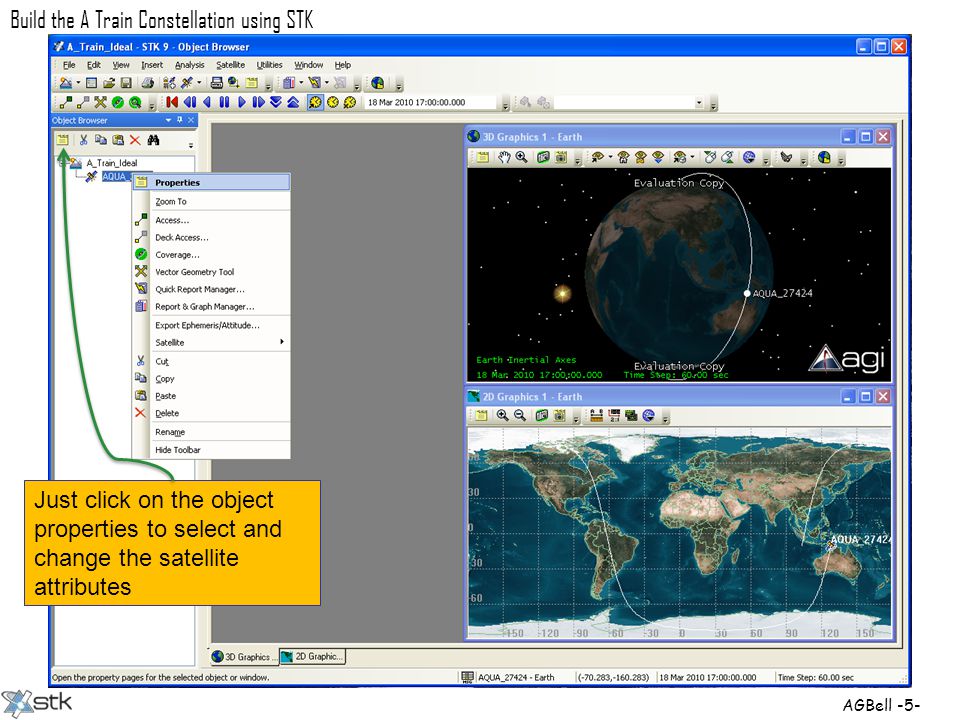The width and height of the screenshot is (960, 720).
Task: Choose Access... from the context menu
Action: [x=212, y=220]
